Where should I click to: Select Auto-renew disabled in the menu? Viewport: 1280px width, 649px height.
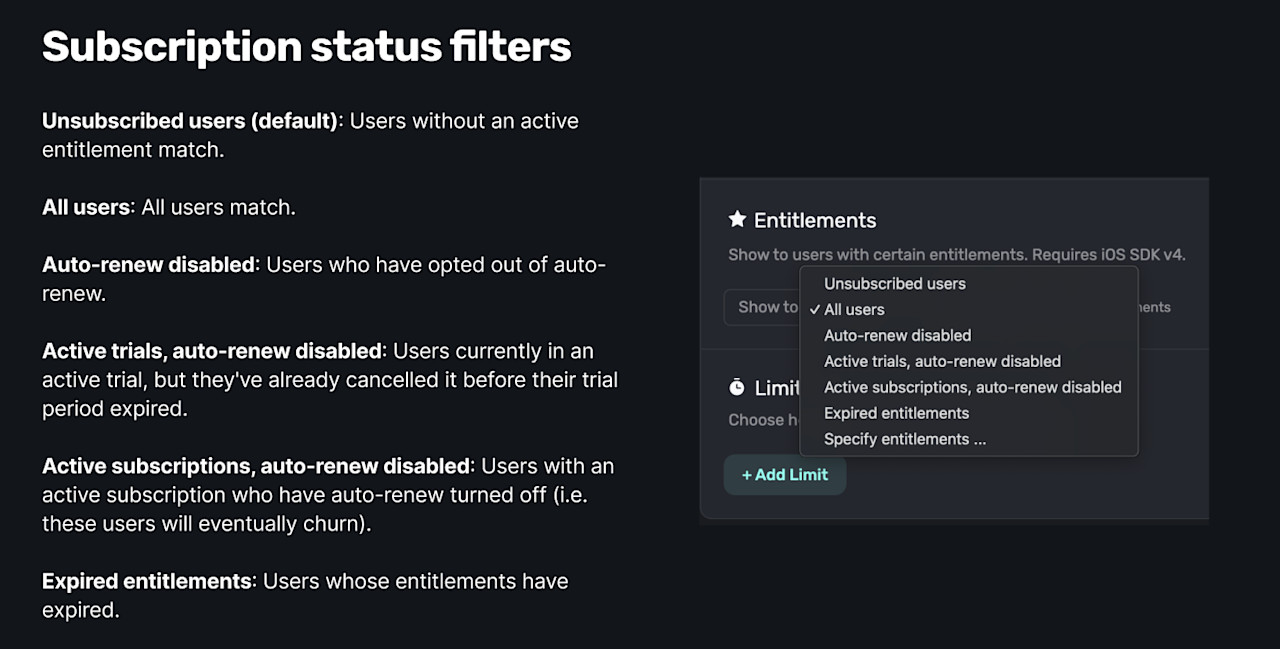(897, 335)
